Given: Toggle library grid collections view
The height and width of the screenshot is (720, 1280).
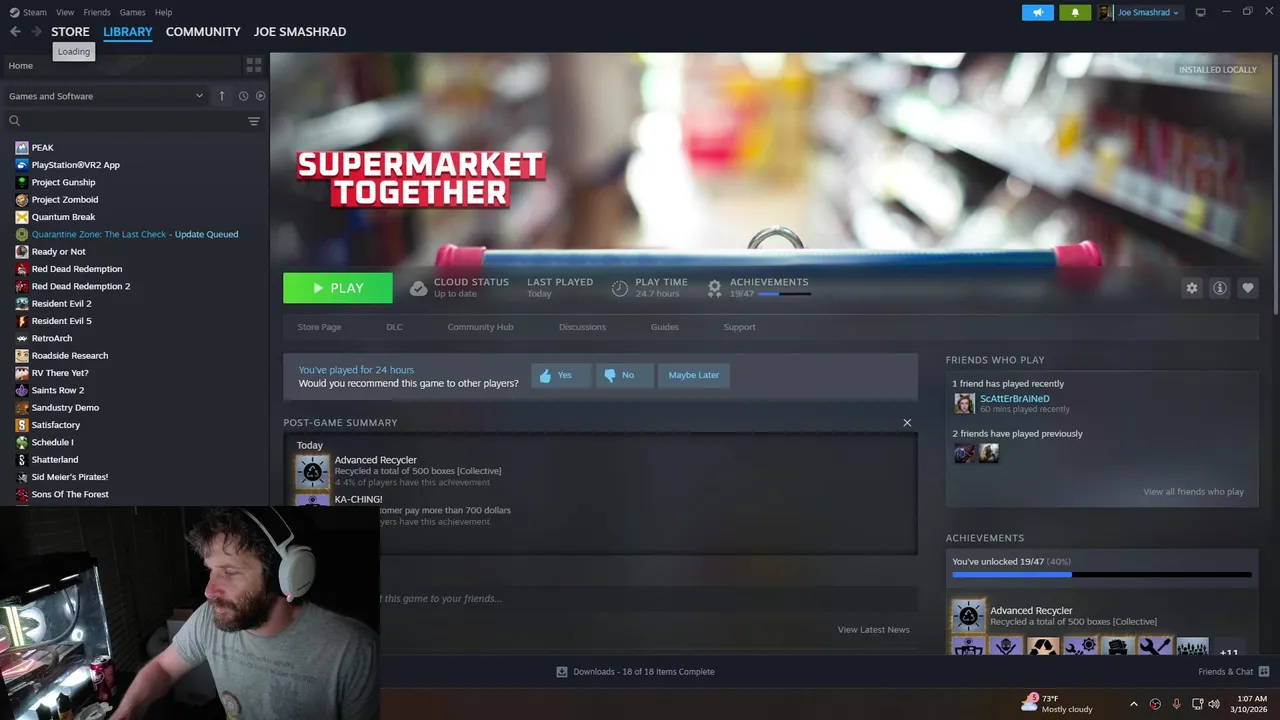Looking at the screenshot, I should 254,65.
